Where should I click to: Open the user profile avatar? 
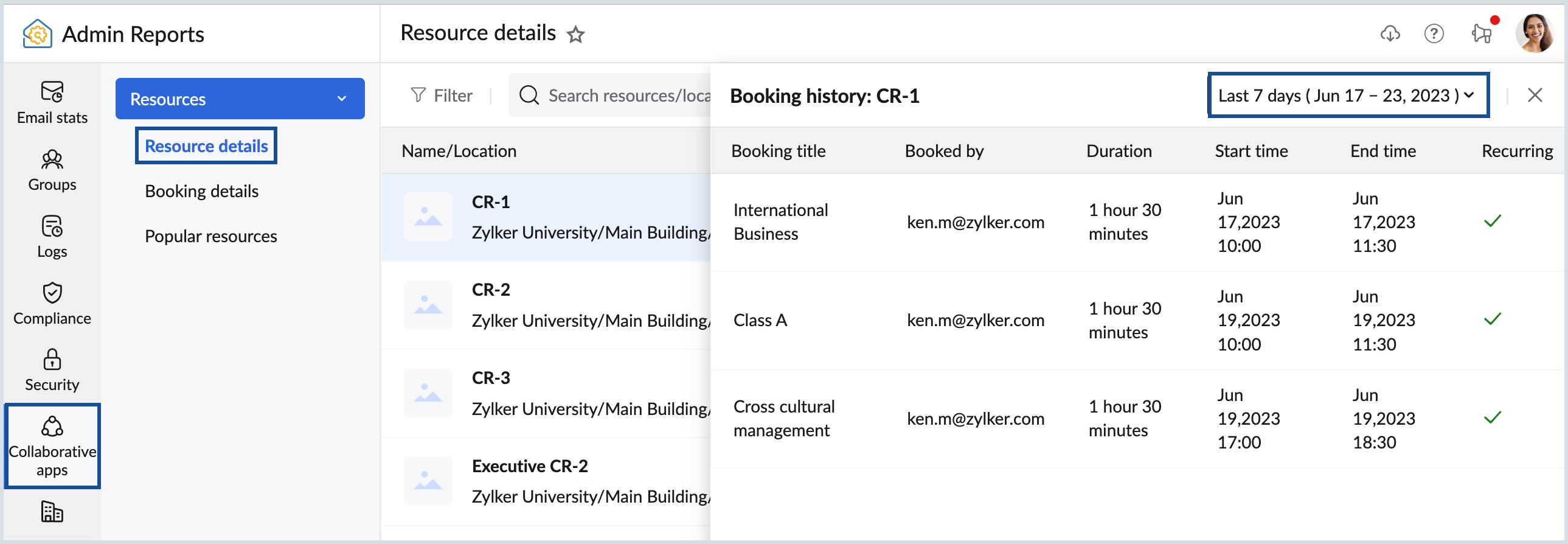pos(1535,33)
